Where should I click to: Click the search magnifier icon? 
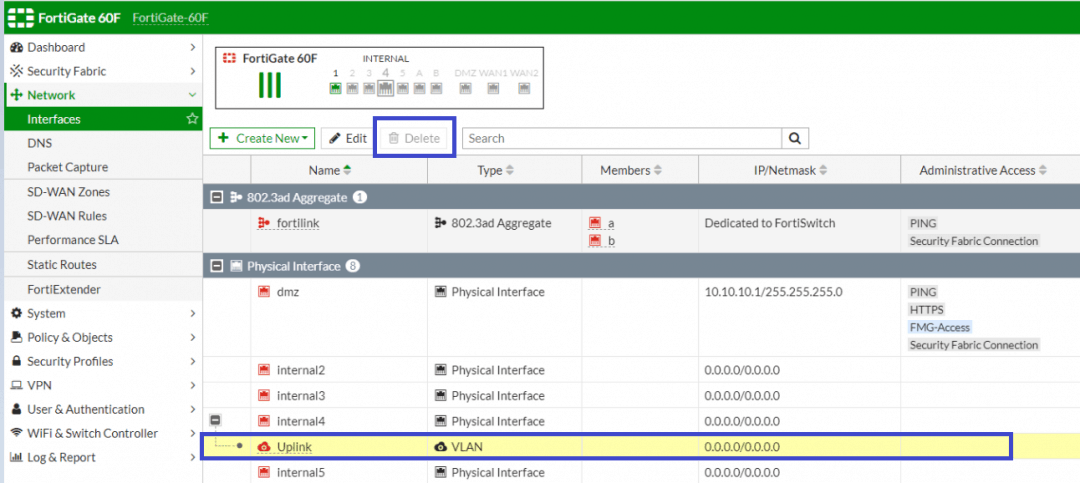tap(795, 138)
